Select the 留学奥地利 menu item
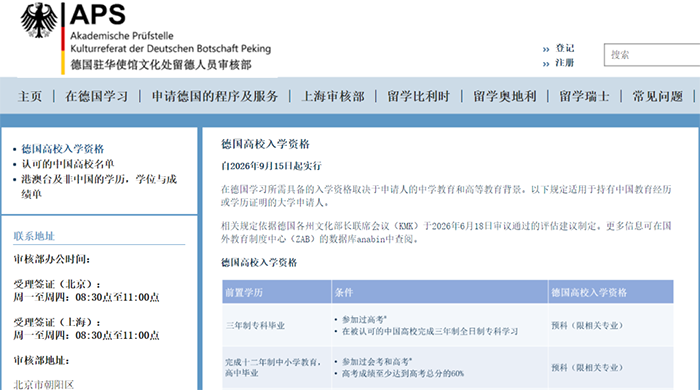 (504, 96)
